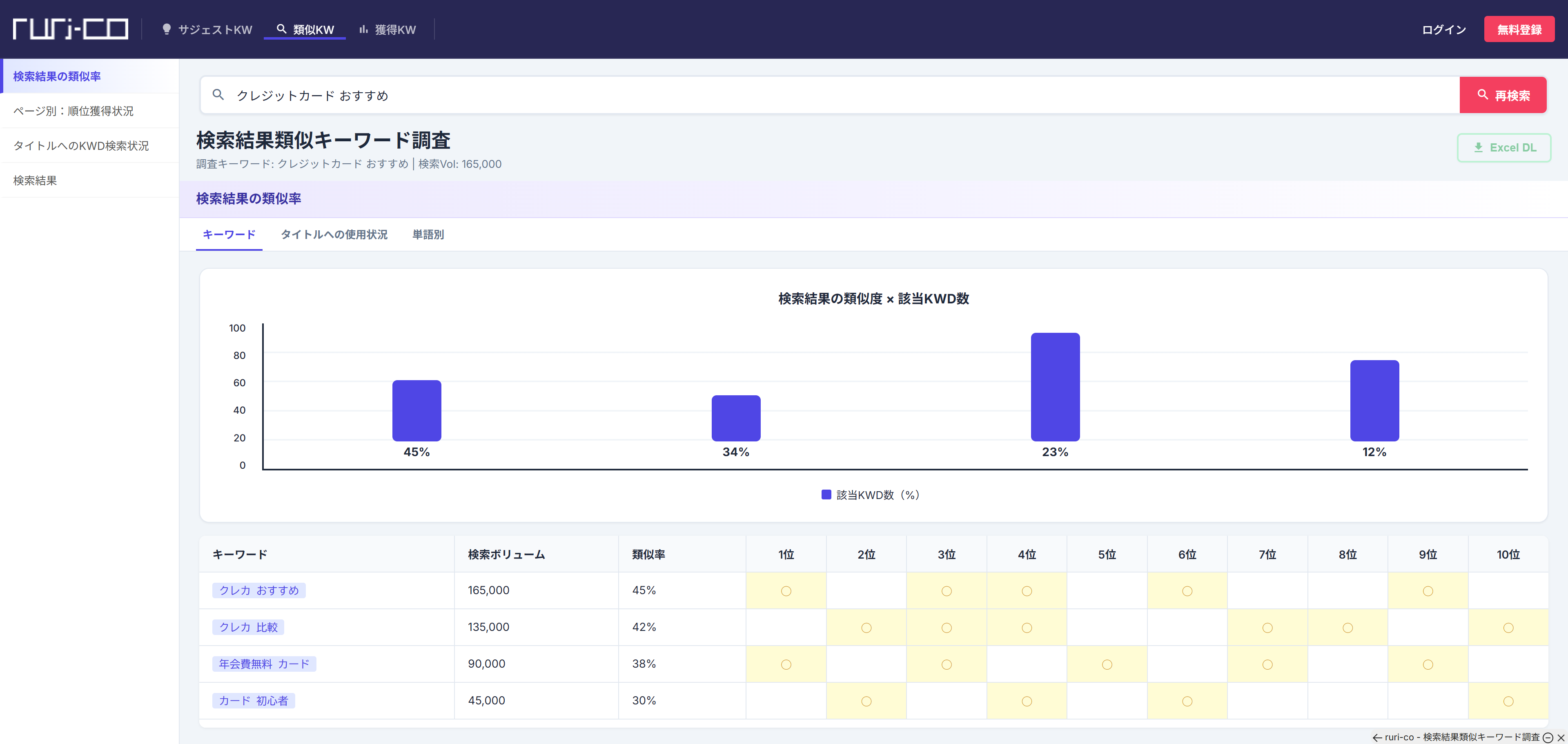Image resolution: width=1568 pixels, height=744 pixels.
Task: Click the 9位 circle in クレカ おすすめ row
Action: tap(1428, 590)
